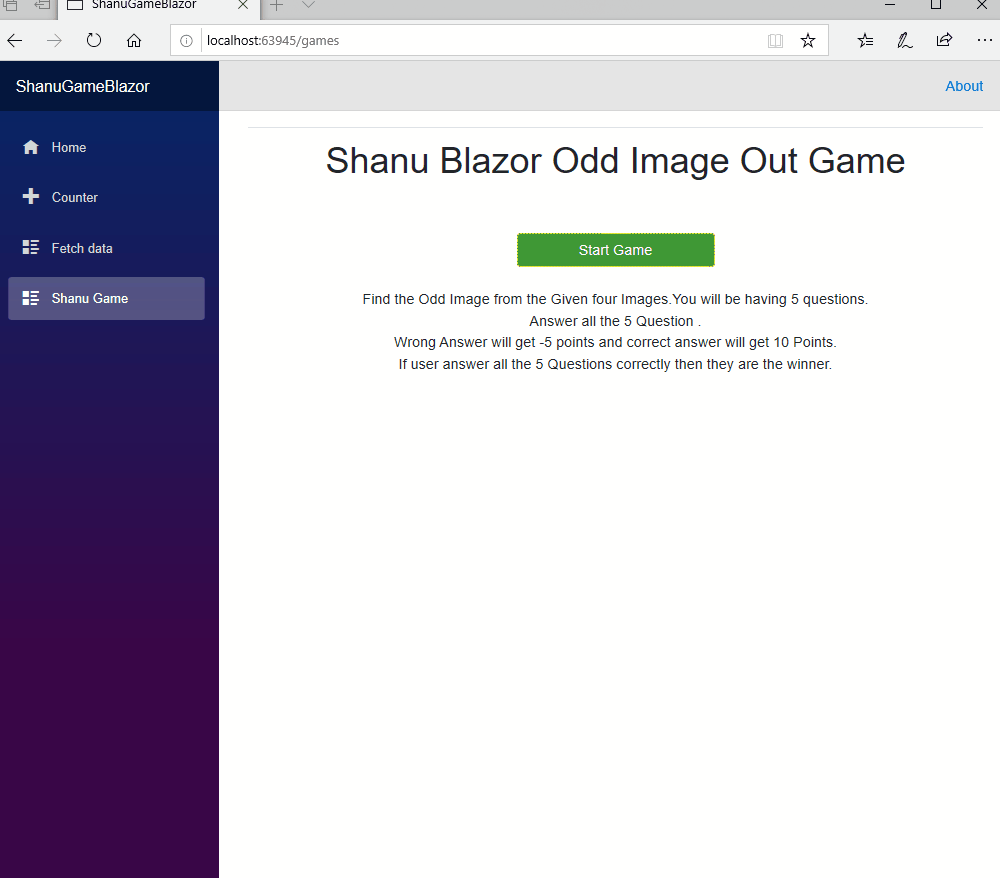Click the Shanu Blazor Odd Image Out Game heading
Screen dimensions: 1000x878
[615, 161]
